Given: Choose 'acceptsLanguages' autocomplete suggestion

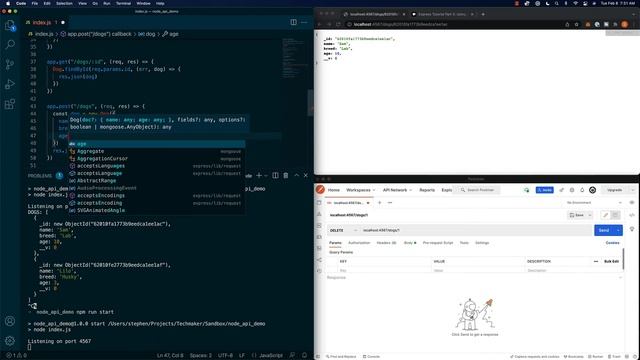Looking at the screenshot, I should (157, 166).
